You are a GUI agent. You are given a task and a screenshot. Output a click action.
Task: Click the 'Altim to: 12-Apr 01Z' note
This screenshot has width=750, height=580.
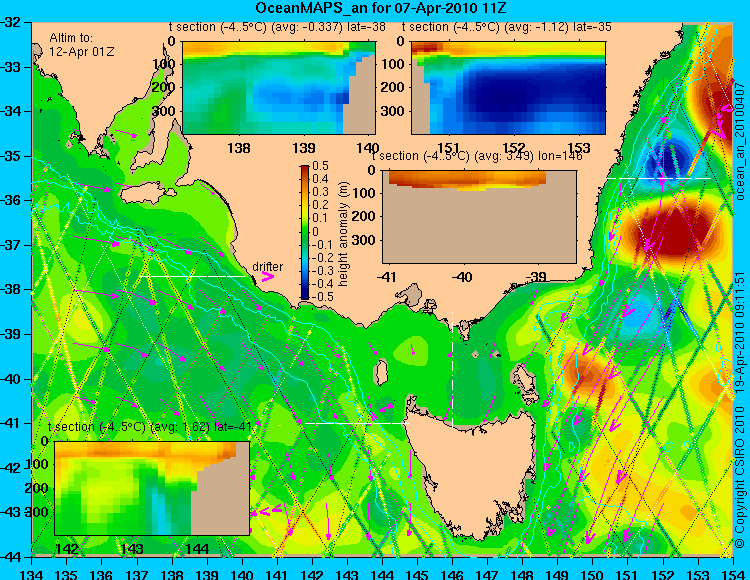(81, 44)
